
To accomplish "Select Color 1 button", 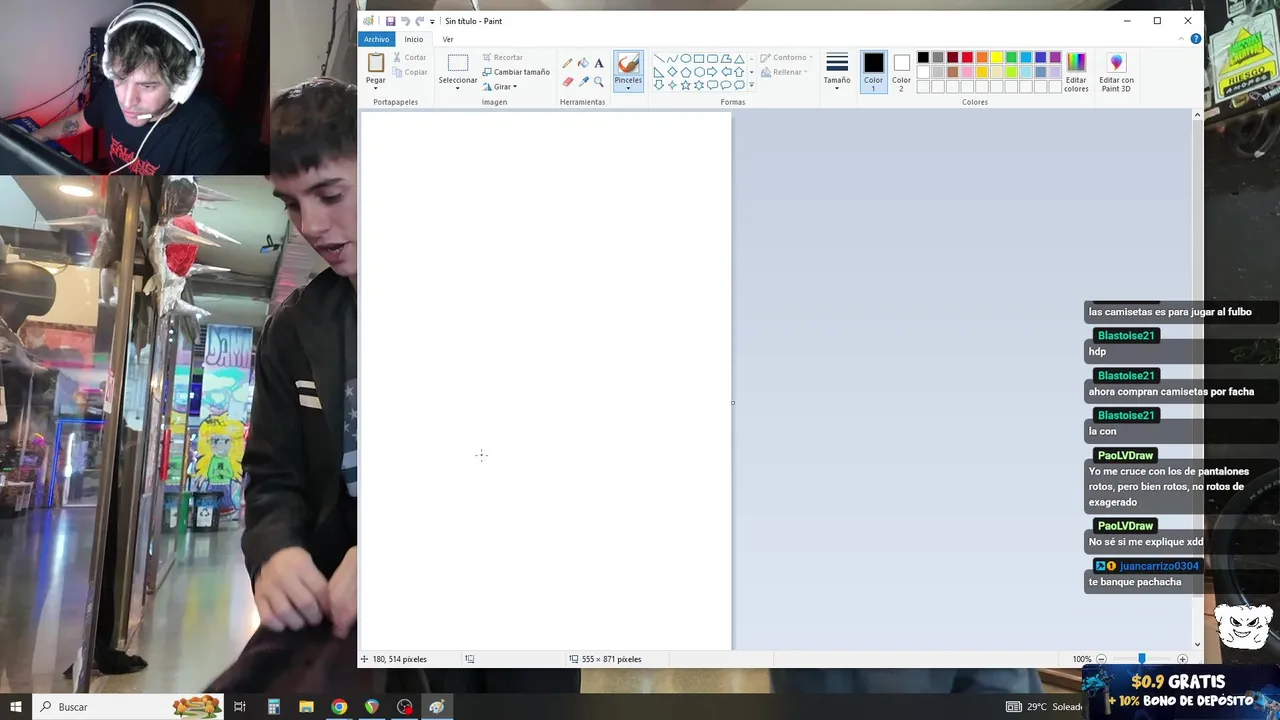I will pyautogui.click(x=874, y=72).
